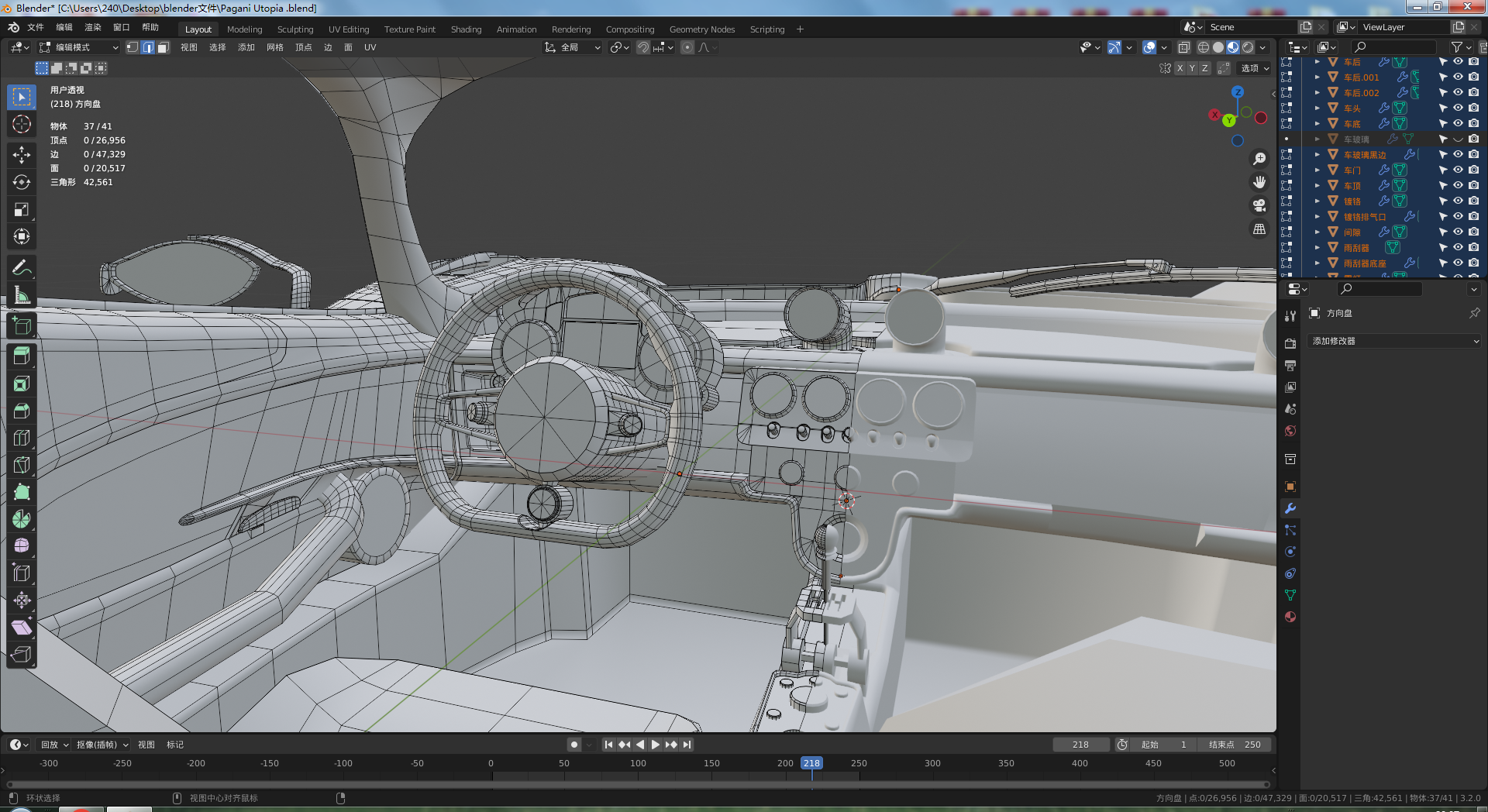Open the Material properties tab
1488x812 pixels.
pos(1290,617)
